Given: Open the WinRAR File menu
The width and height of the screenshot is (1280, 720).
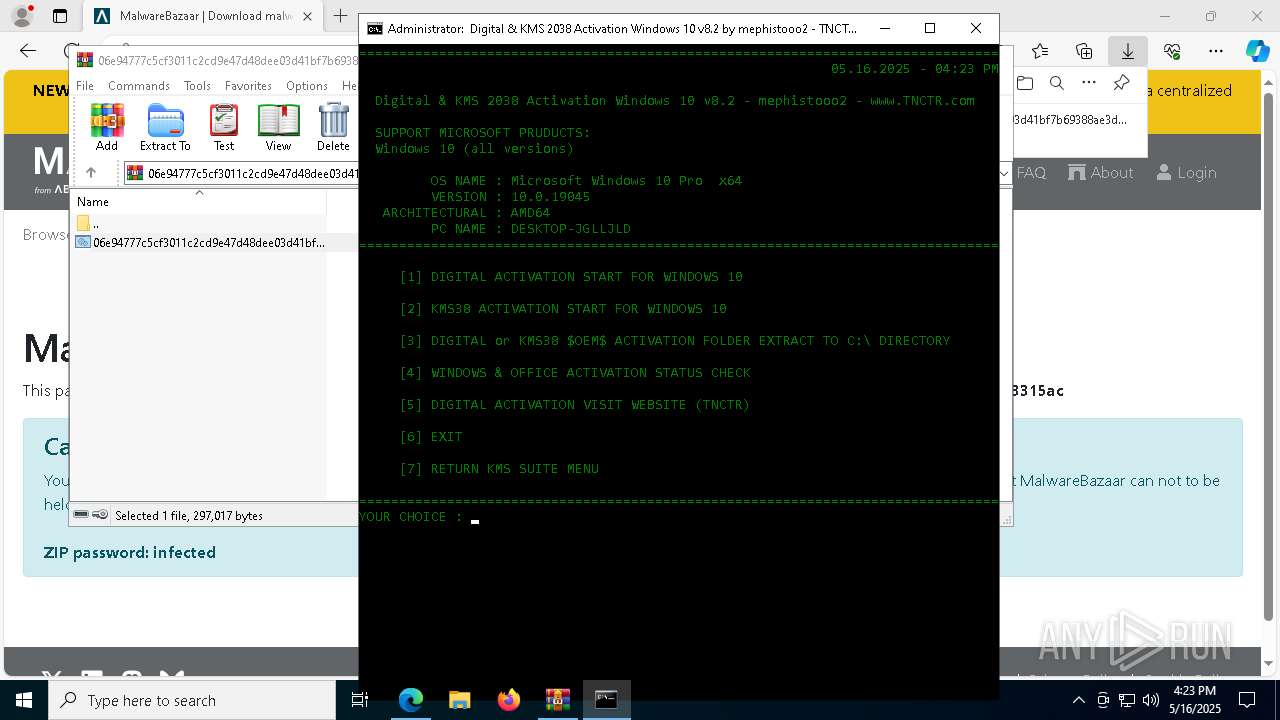Looking at the screenshot, I should (85, 86).
